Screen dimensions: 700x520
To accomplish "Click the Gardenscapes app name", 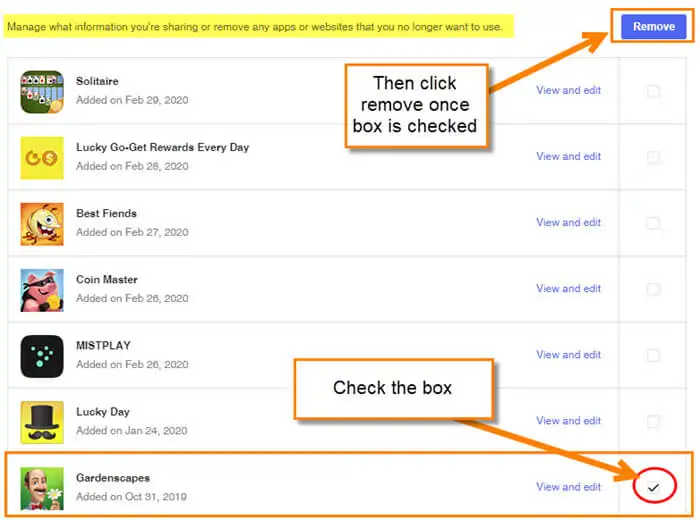I will click(x=113, y=478).
